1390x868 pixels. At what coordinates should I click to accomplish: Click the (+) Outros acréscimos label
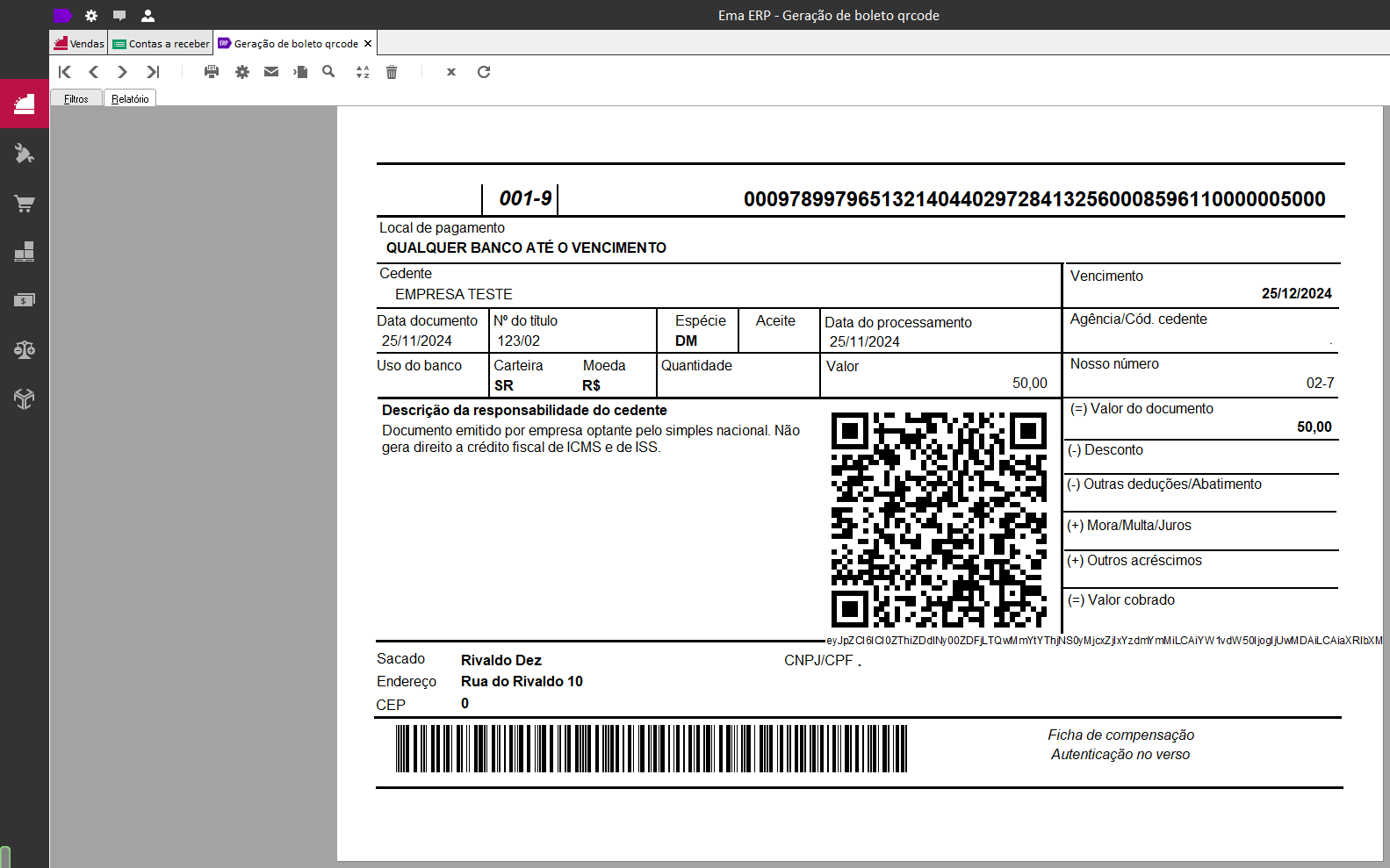click(1134, 560)
